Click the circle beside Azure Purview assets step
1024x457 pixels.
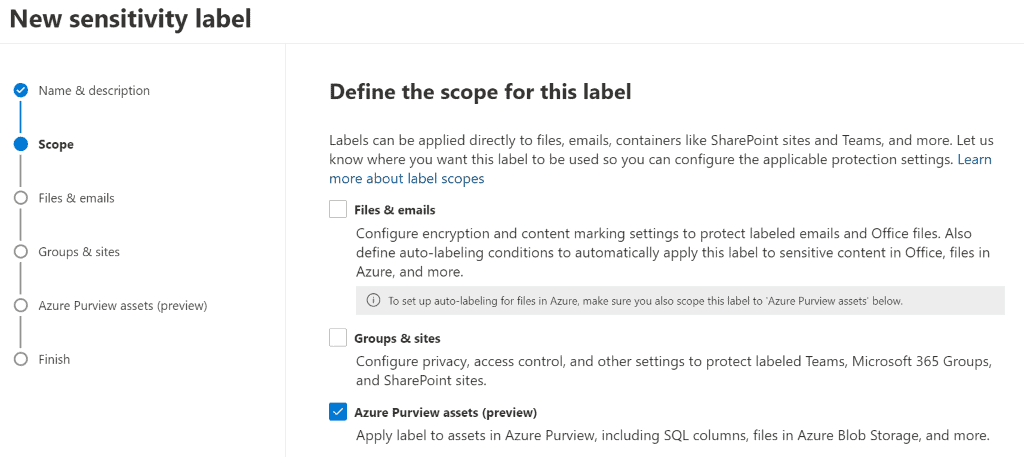(21, 306)
